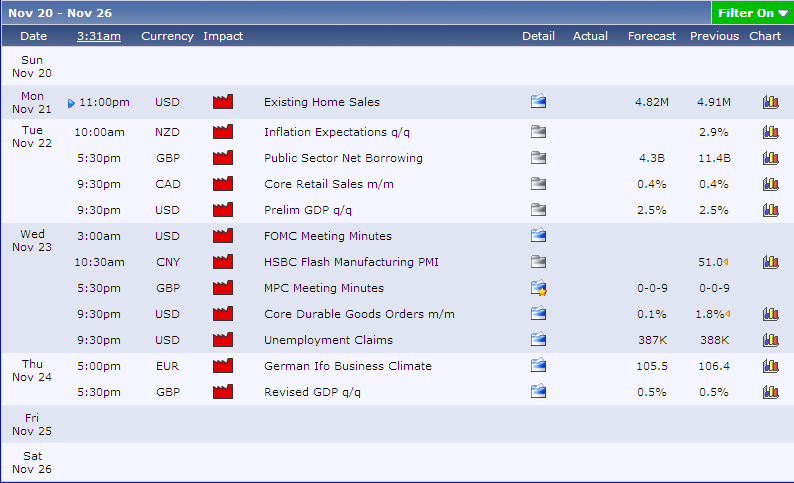This screenshot has height=483, width=794.
Task: Click the 3:31am time column link
Action: 99,36
